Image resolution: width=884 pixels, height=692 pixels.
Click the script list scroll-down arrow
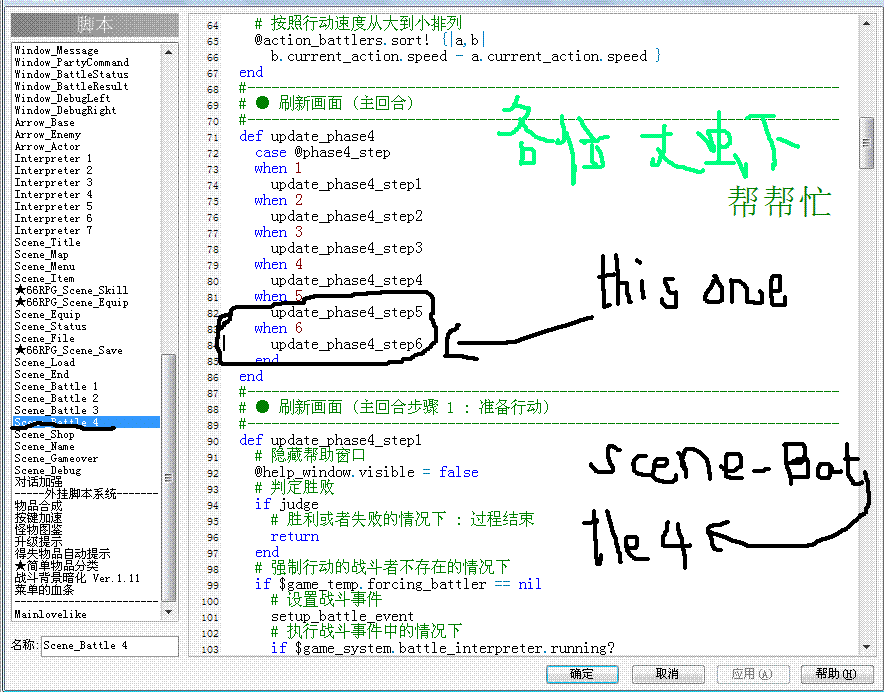click(169, 612)
